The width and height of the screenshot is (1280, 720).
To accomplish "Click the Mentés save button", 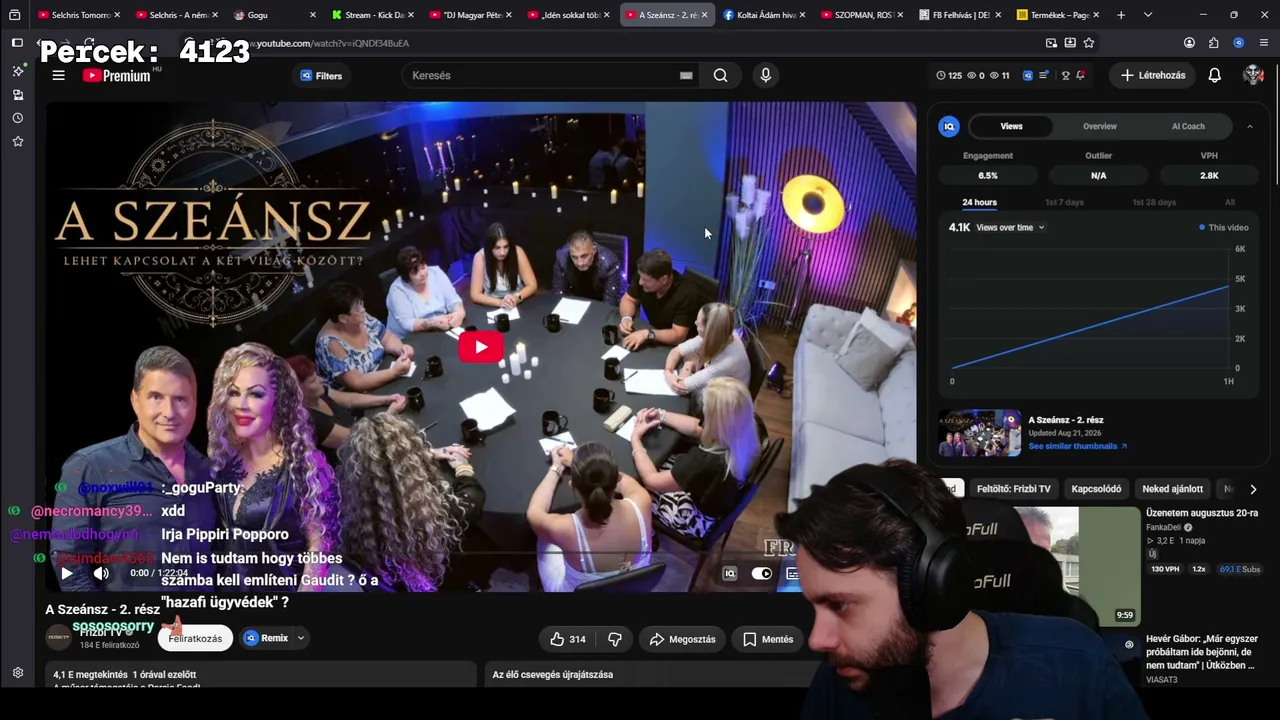I will 767,639.
